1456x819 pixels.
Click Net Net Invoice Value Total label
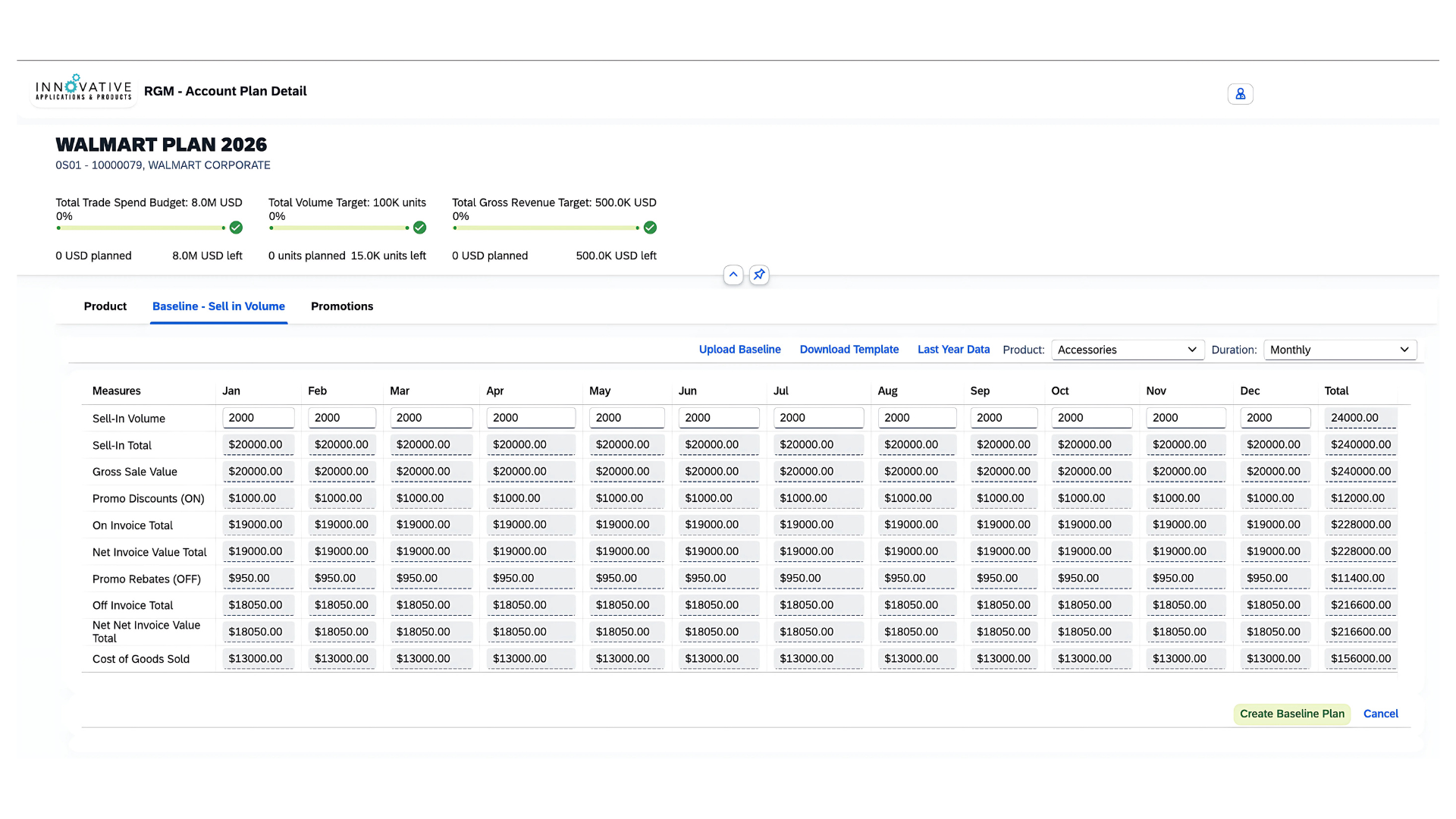pos(146,632)
